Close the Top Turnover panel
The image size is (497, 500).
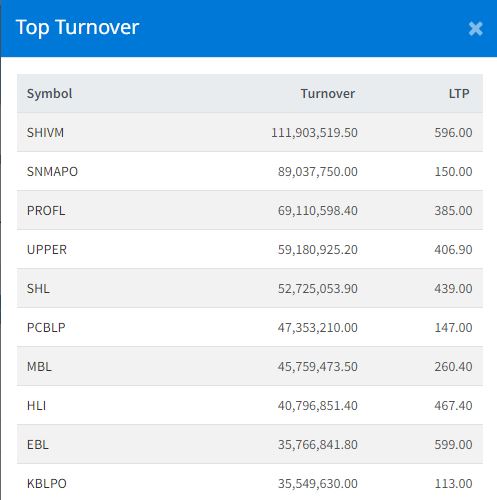[475, 29]
